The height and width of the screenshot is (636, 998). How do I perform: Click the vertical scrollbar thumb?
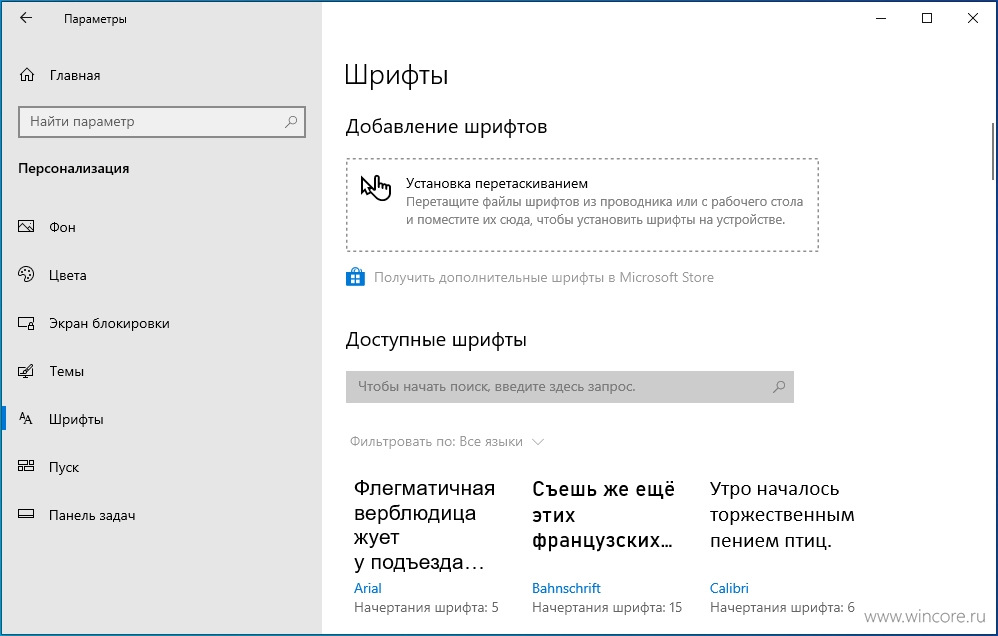click(x=994, y=151)
